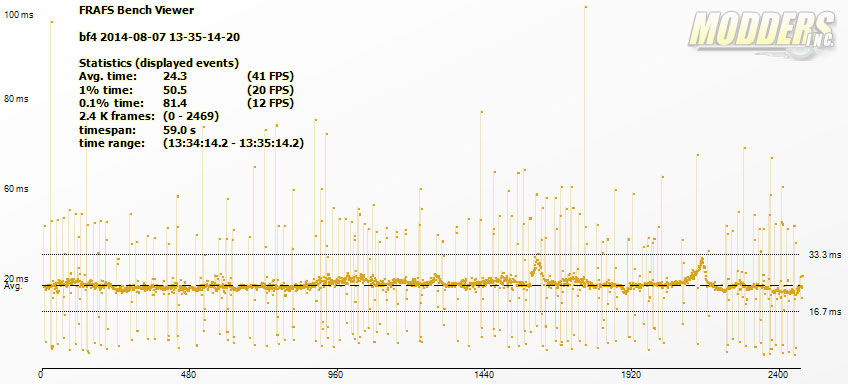848x384 pixels.
Task: Click the frames range (0 - 2469)
Action: pos(191,117)
